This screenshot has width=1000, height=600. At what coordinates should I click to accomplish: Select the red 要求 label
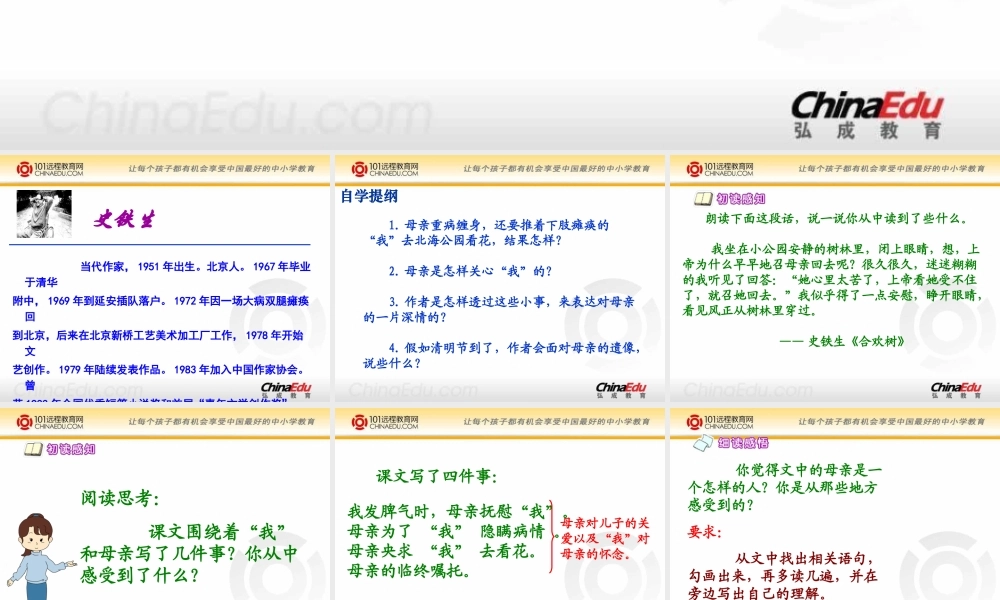[704, 532]
